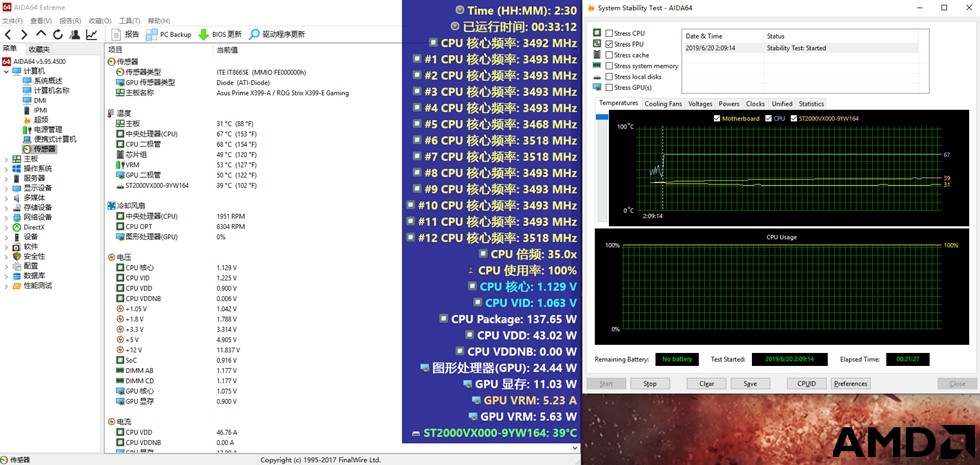Click the 操作系统 Windows icon in tree

(17, 169)
